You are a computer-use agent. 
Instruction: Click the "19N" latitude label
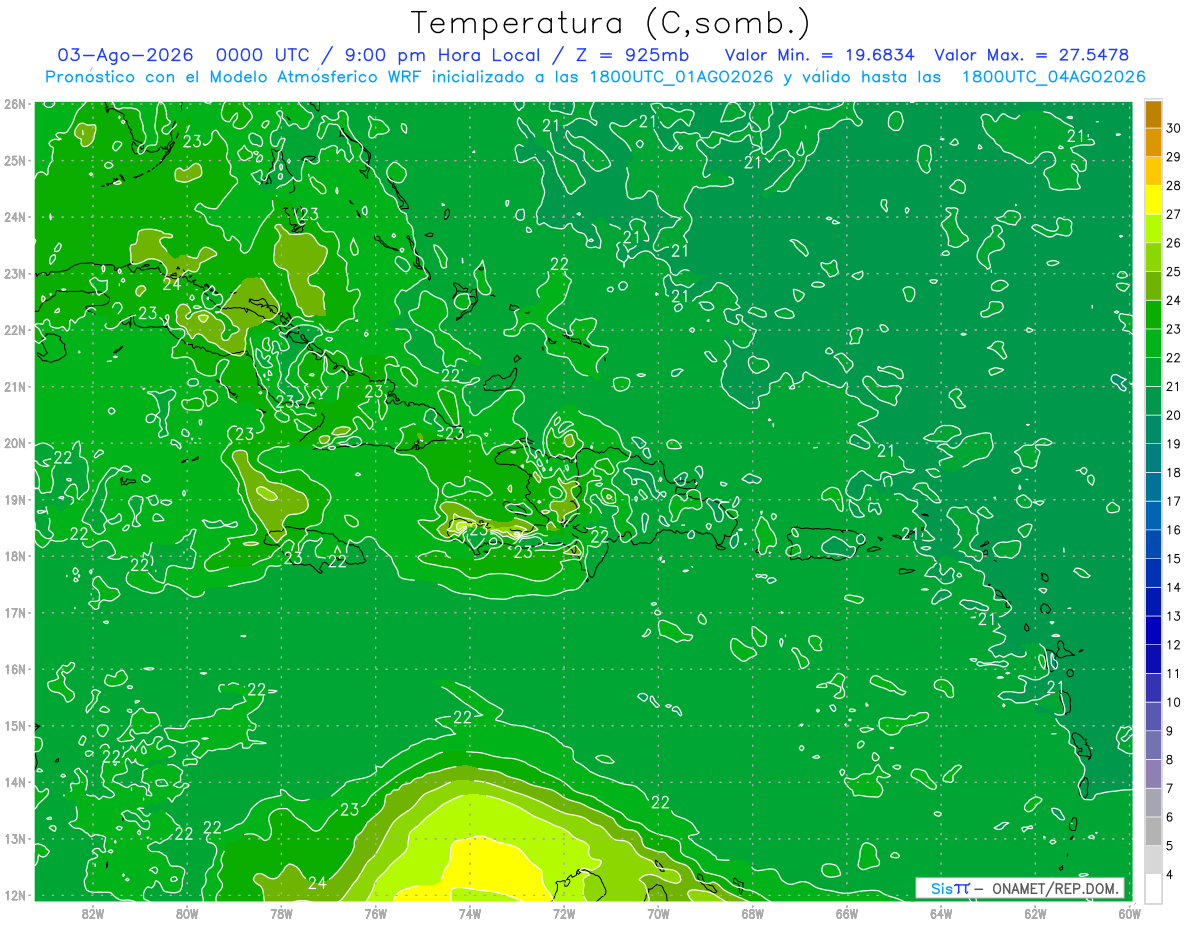[x=15, y=500]
